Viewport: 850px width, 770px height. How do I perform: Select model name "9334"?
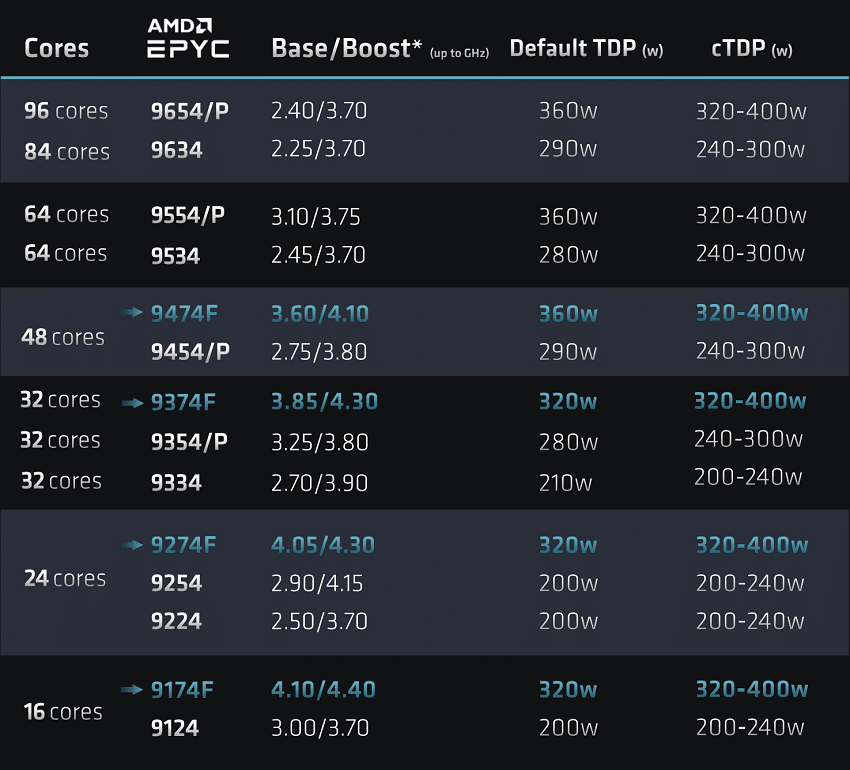[176, 482]
